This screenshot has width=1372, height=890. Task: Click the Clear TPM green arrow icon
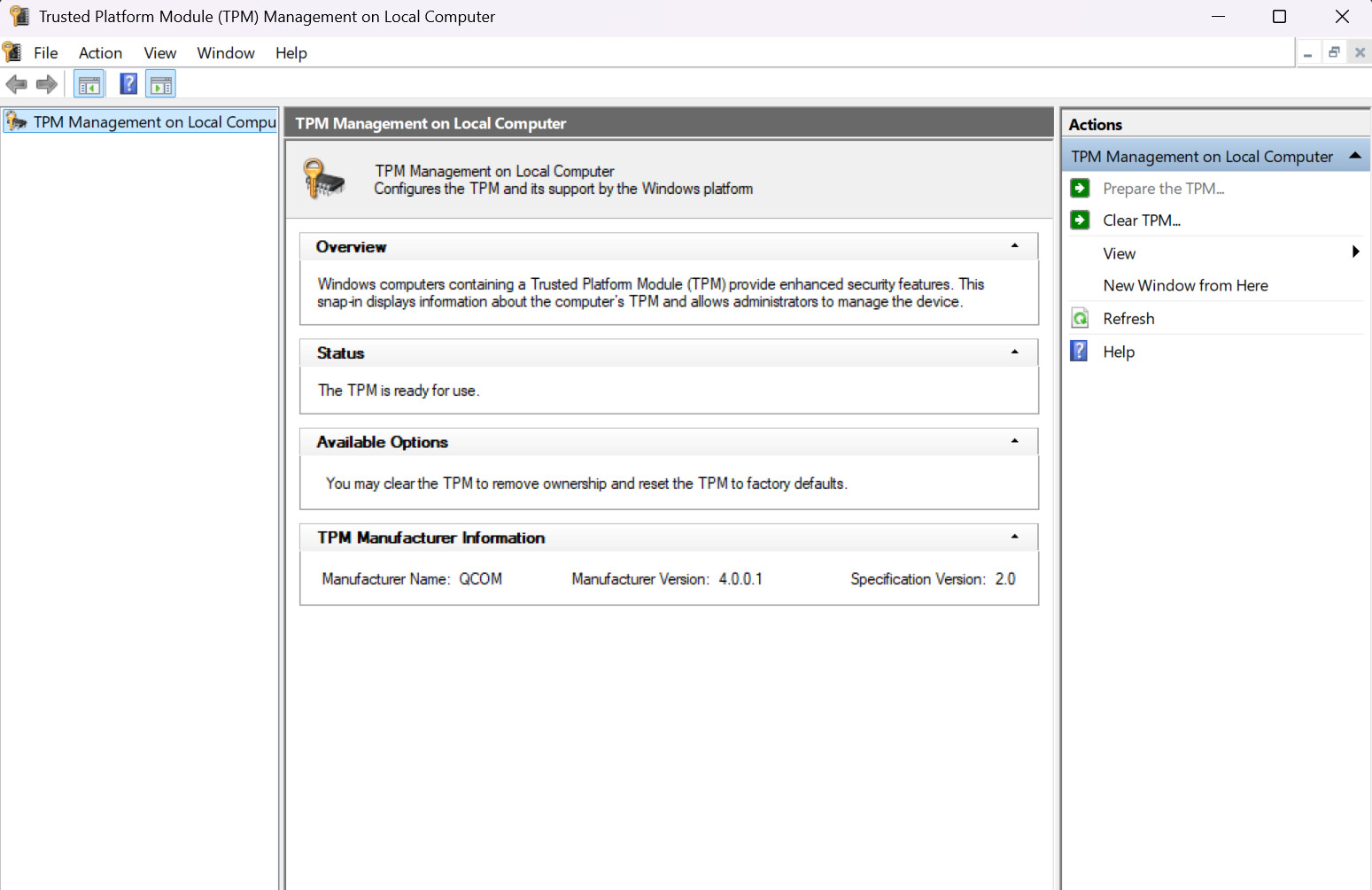coord(1080,220)
